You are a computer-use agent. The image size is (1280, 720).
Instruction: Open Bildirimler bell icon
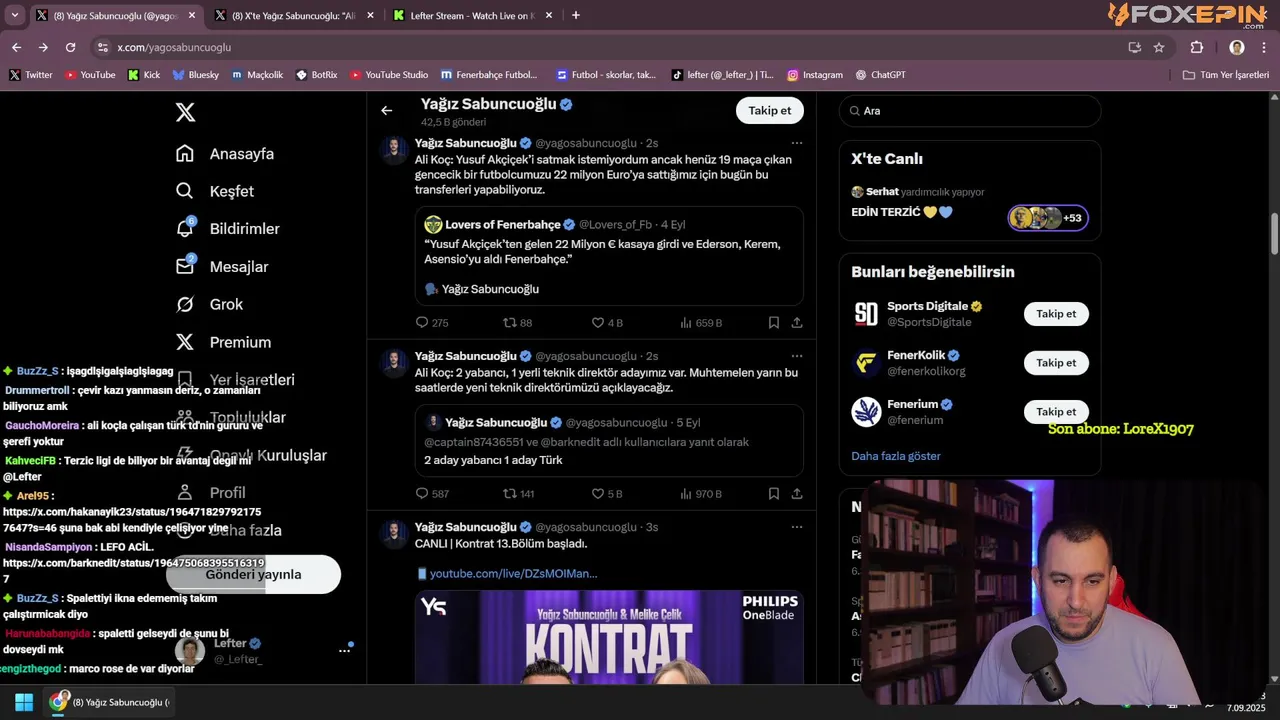(x=185, y=229)
